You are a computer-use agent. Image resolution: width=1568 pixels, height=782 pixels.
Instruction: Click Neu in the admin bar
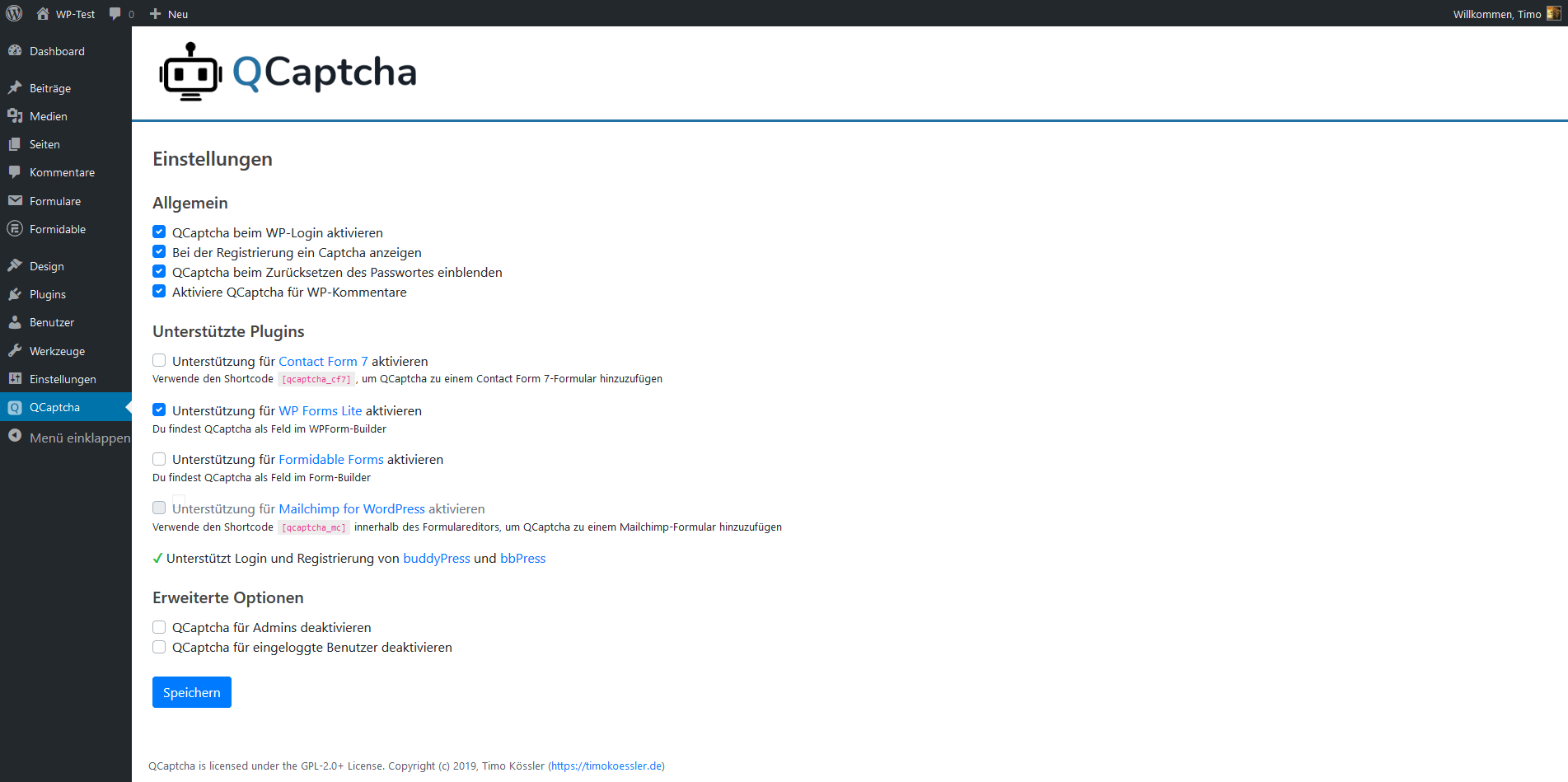point(178,14)
